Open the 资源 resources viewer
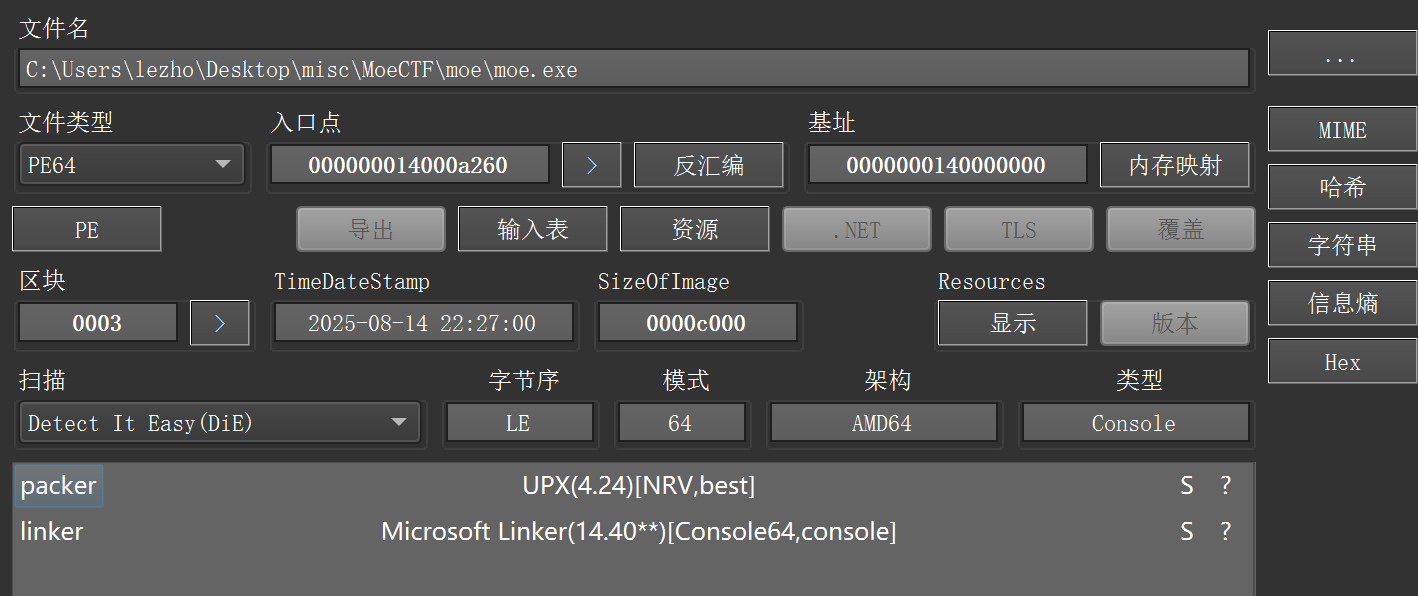 point(694,228)
